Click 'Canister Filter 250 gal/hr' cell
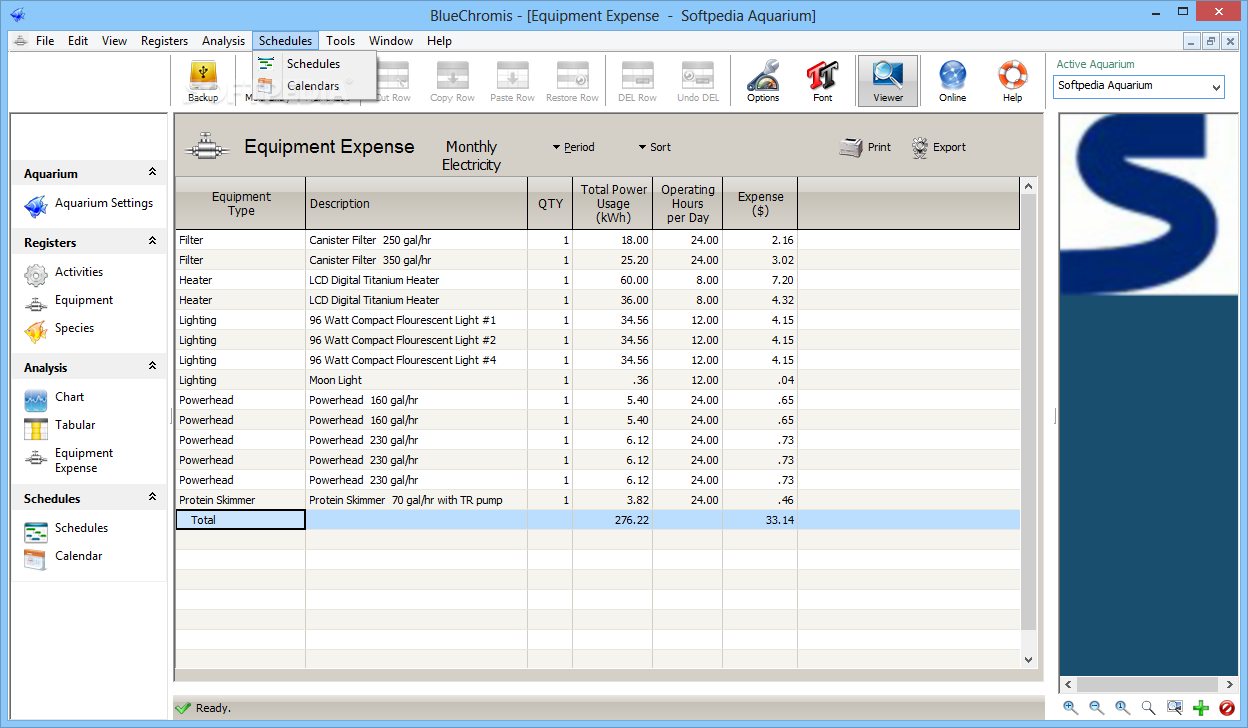The width and height of the screenshot is (1248, 728). click(x=417, y=240)
